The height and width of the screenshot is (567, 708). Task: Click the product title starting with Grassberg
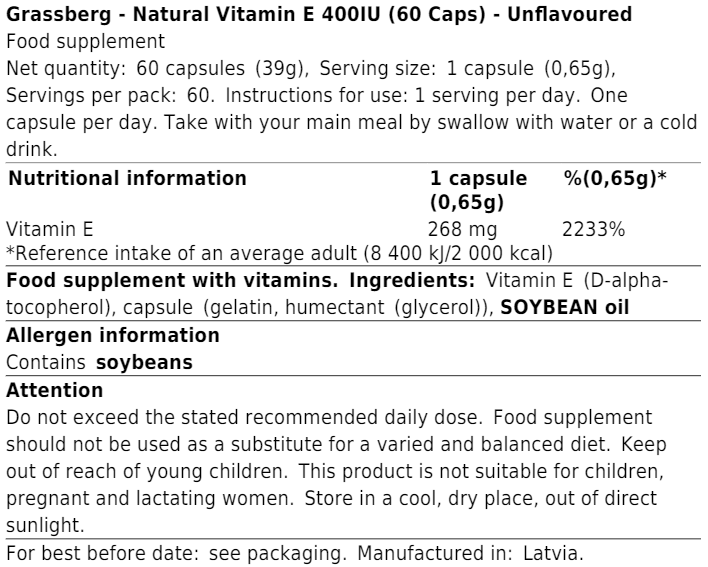319,15
